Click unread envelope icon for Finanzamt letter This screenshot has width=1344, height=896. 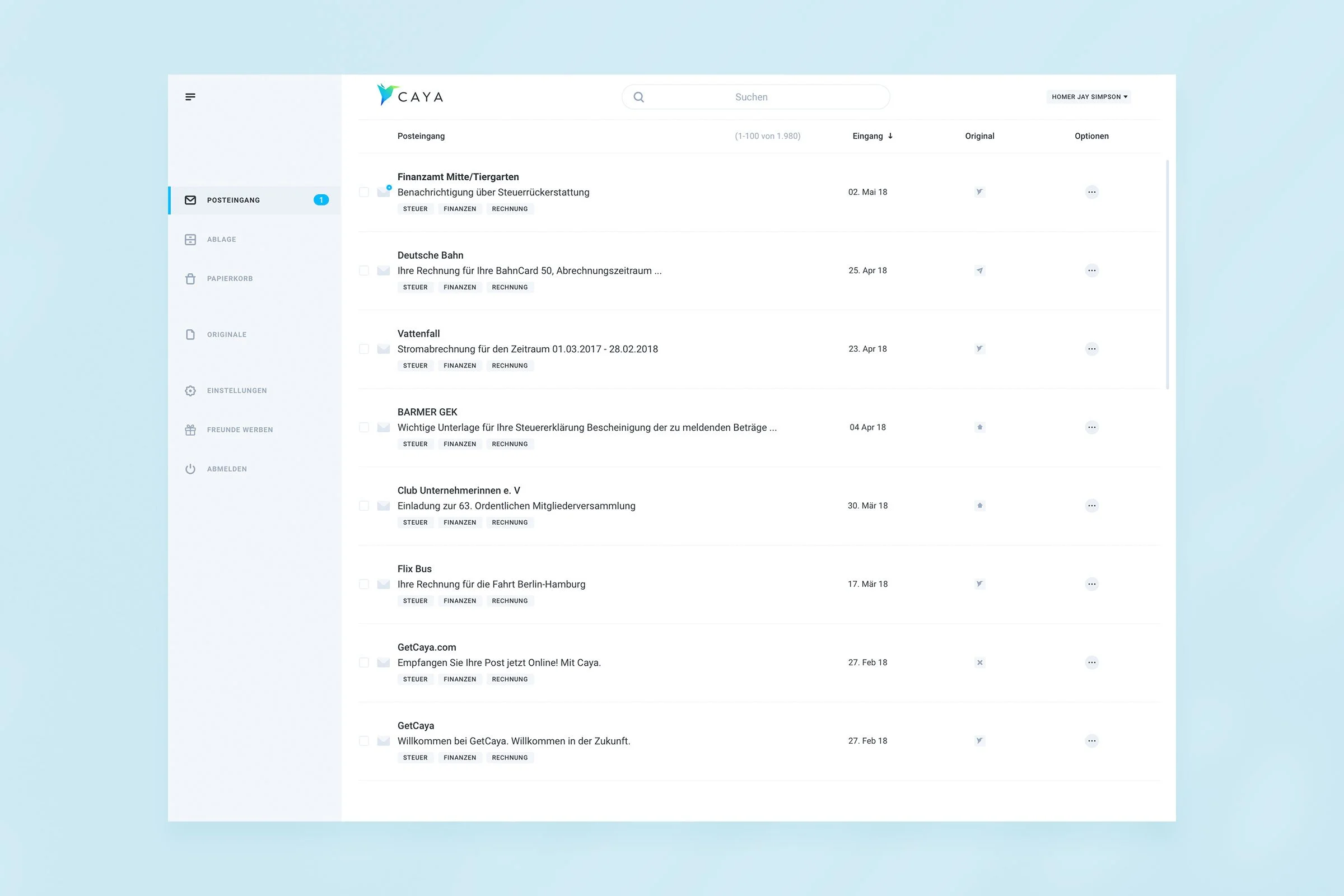[x=384, y=192]
